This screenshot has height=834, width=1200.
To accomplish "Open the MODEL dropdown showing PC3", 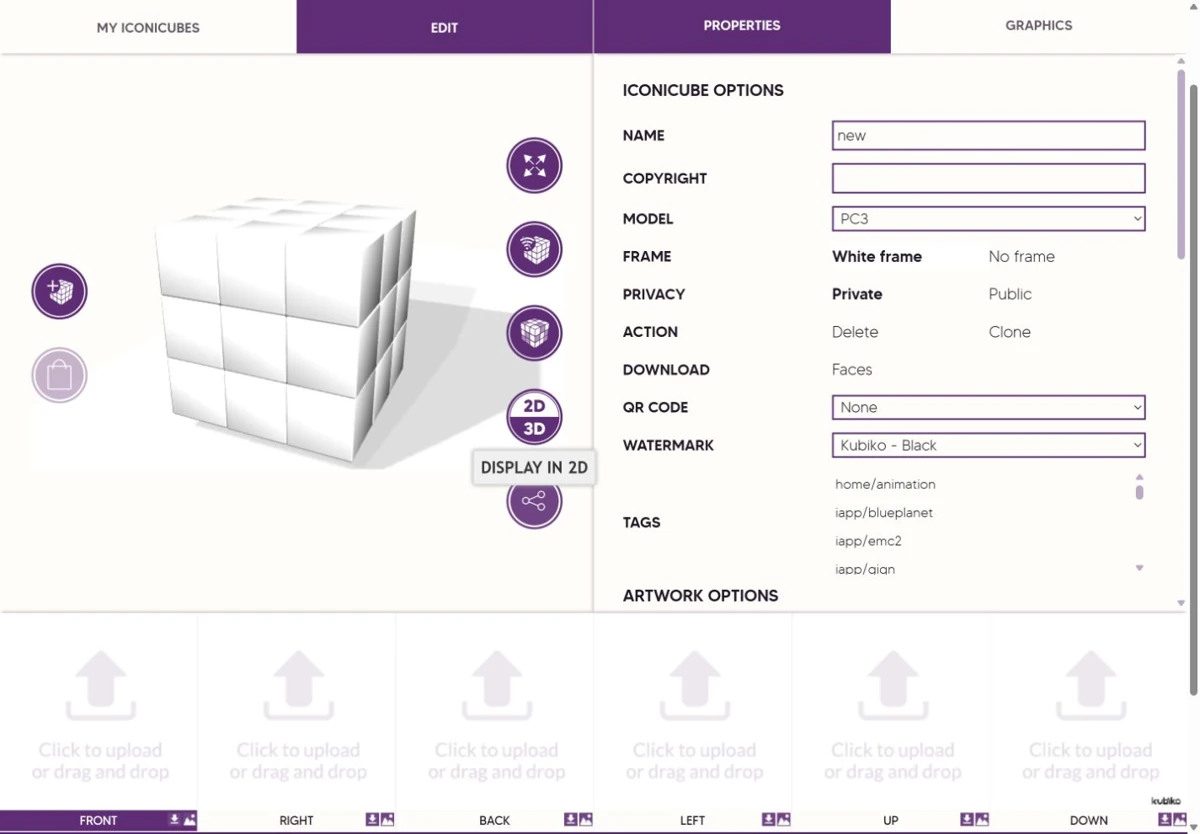I will (988, 219).
